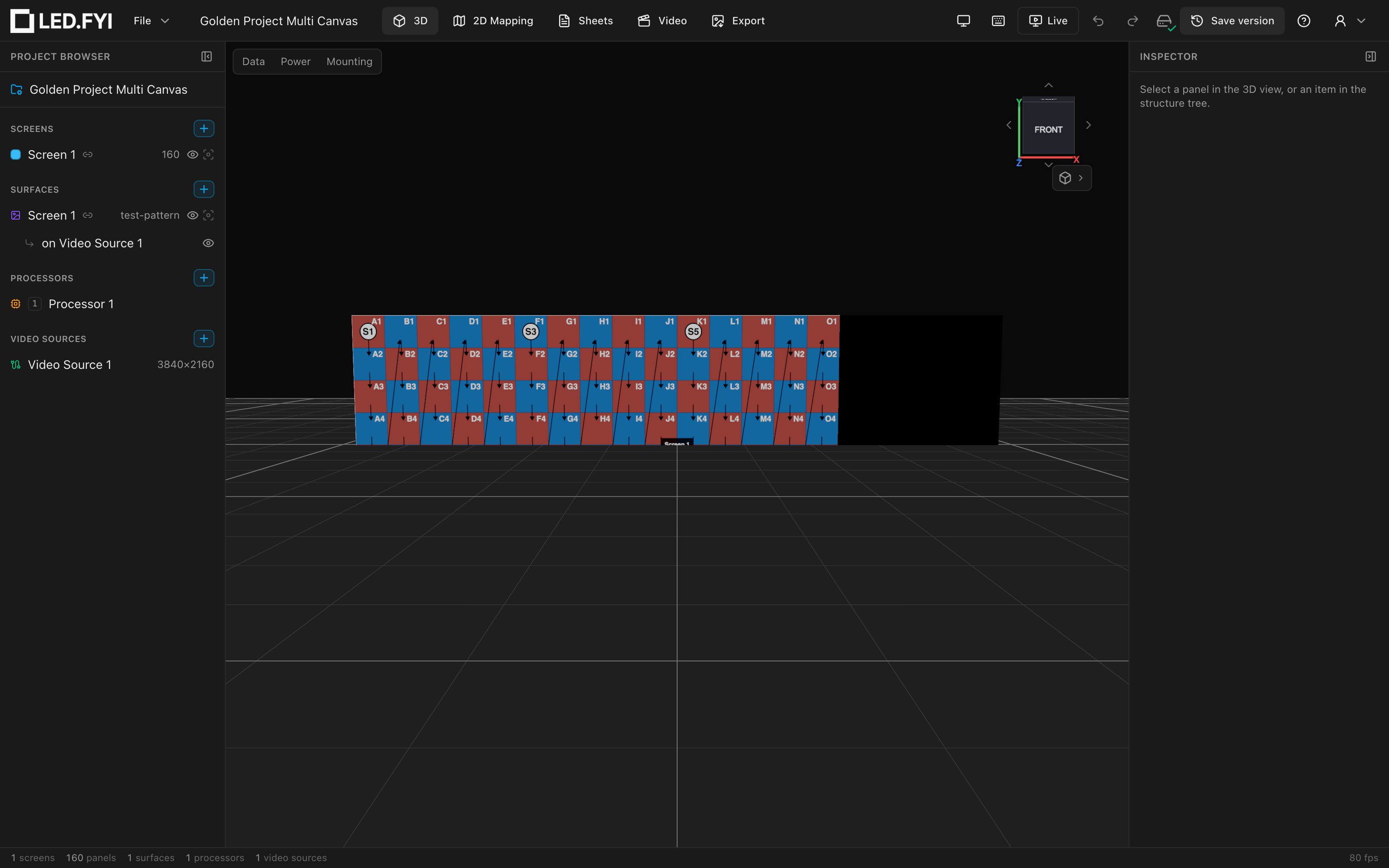This screenshot has height=868, width=1389.
Task: Toggle visibility of Screen 1 in Screens
Action: [193, 155]
